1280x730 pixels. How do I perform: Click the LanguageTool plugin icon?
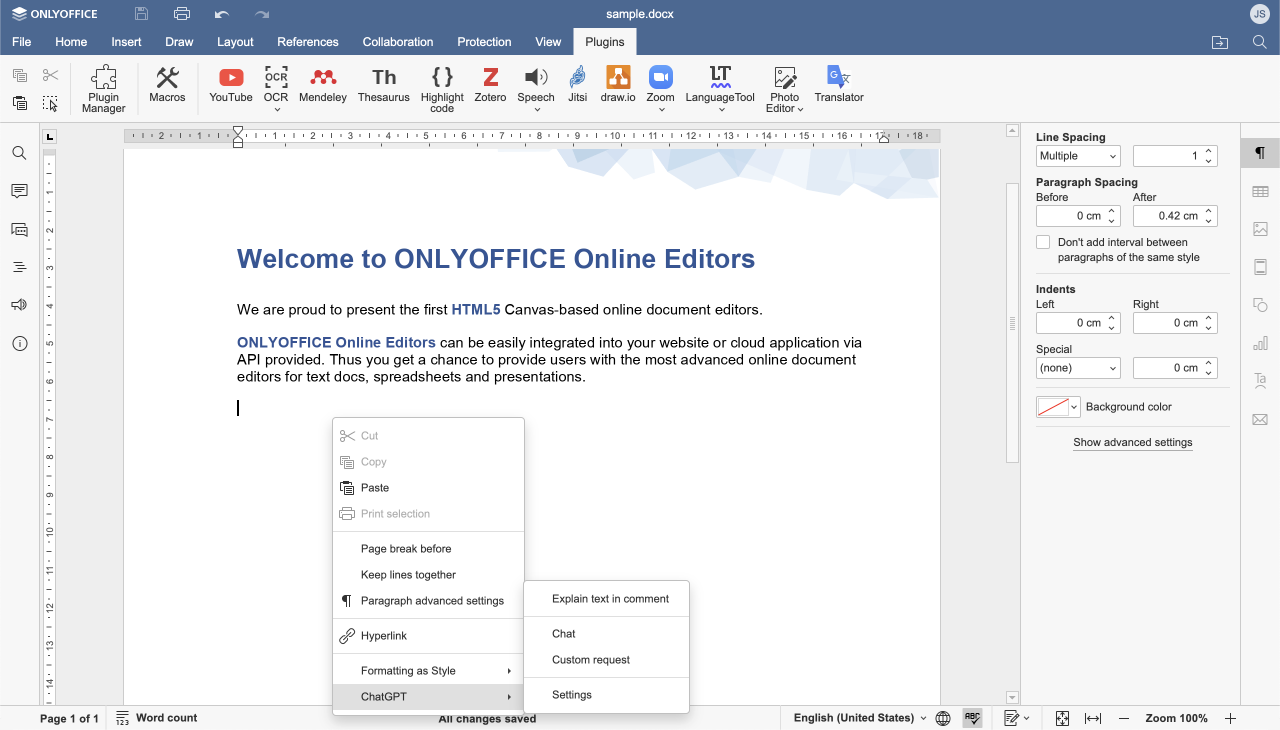(720, 78)
